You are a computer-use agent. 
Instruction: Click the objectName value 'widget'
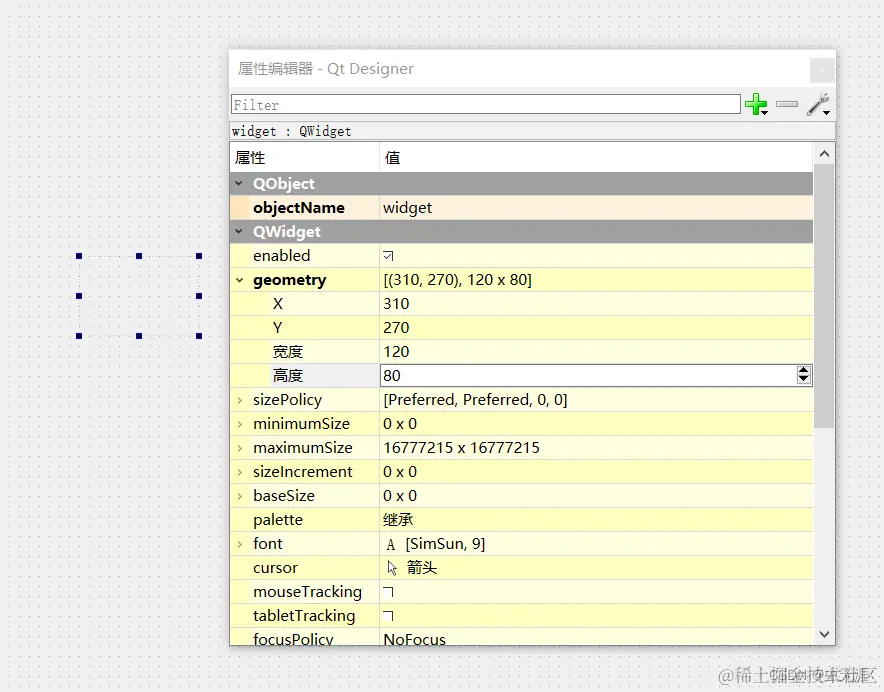point(408,208)
